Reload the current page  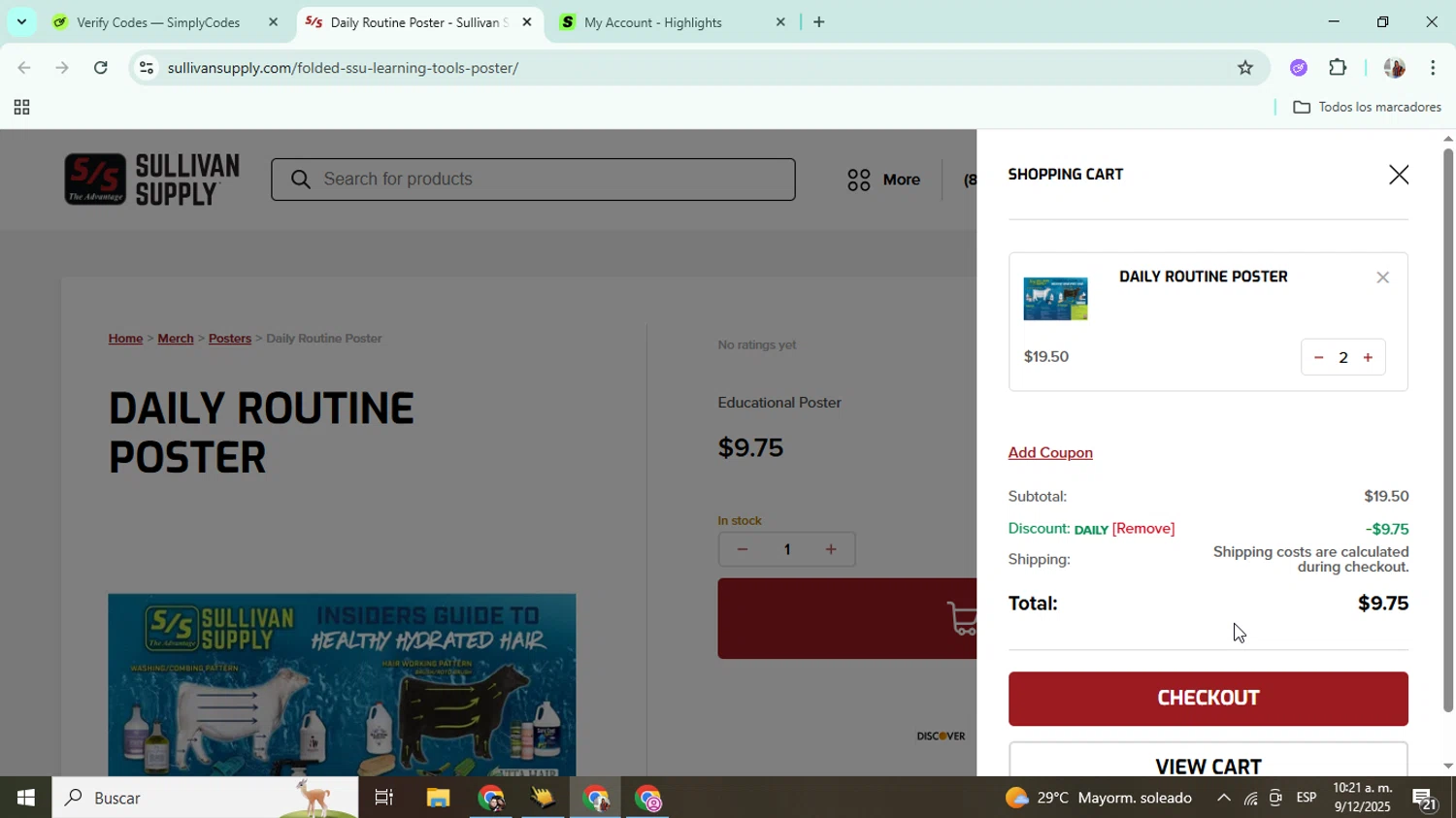101,68
